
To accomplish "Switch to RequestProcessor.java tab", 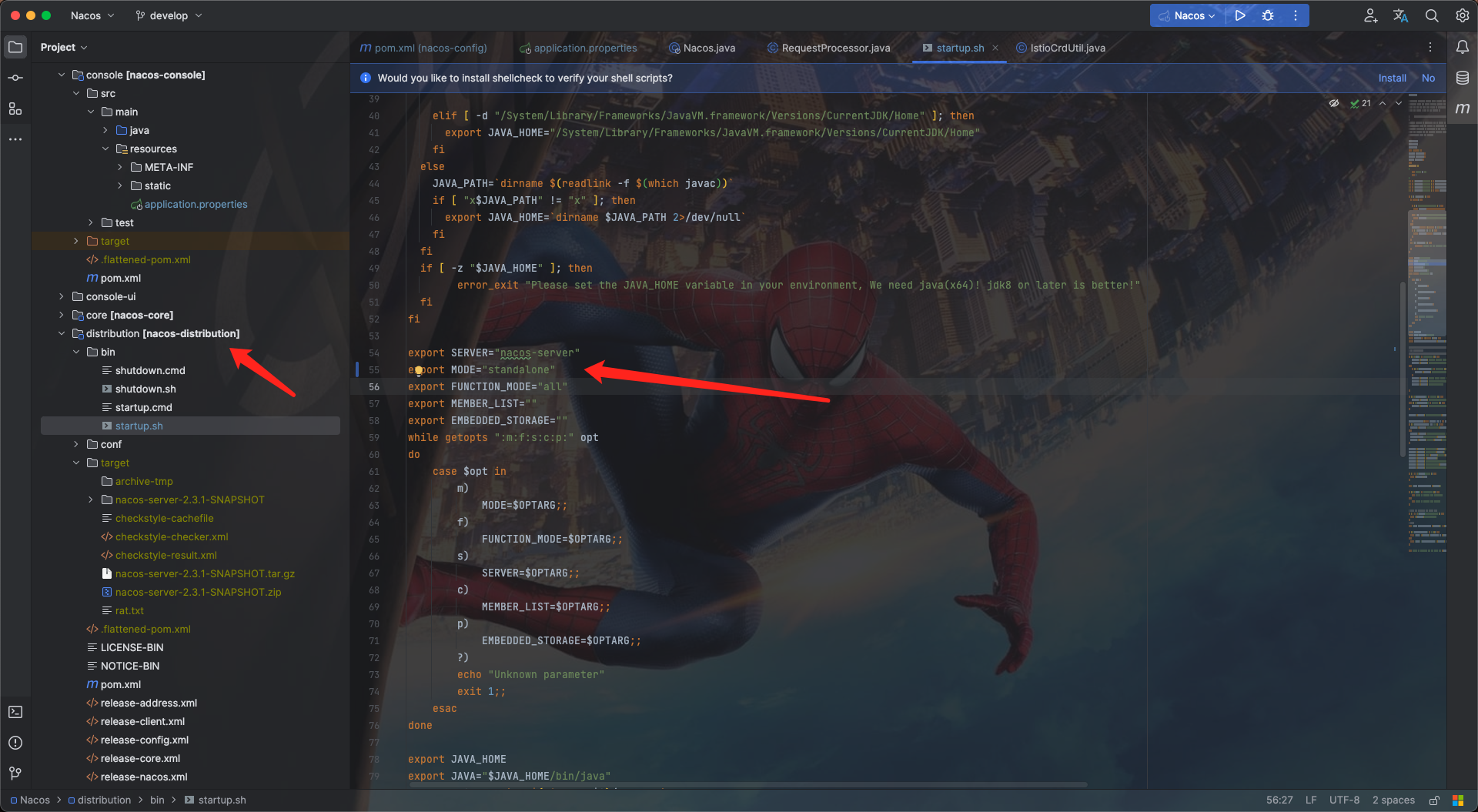I will point(829,48).
